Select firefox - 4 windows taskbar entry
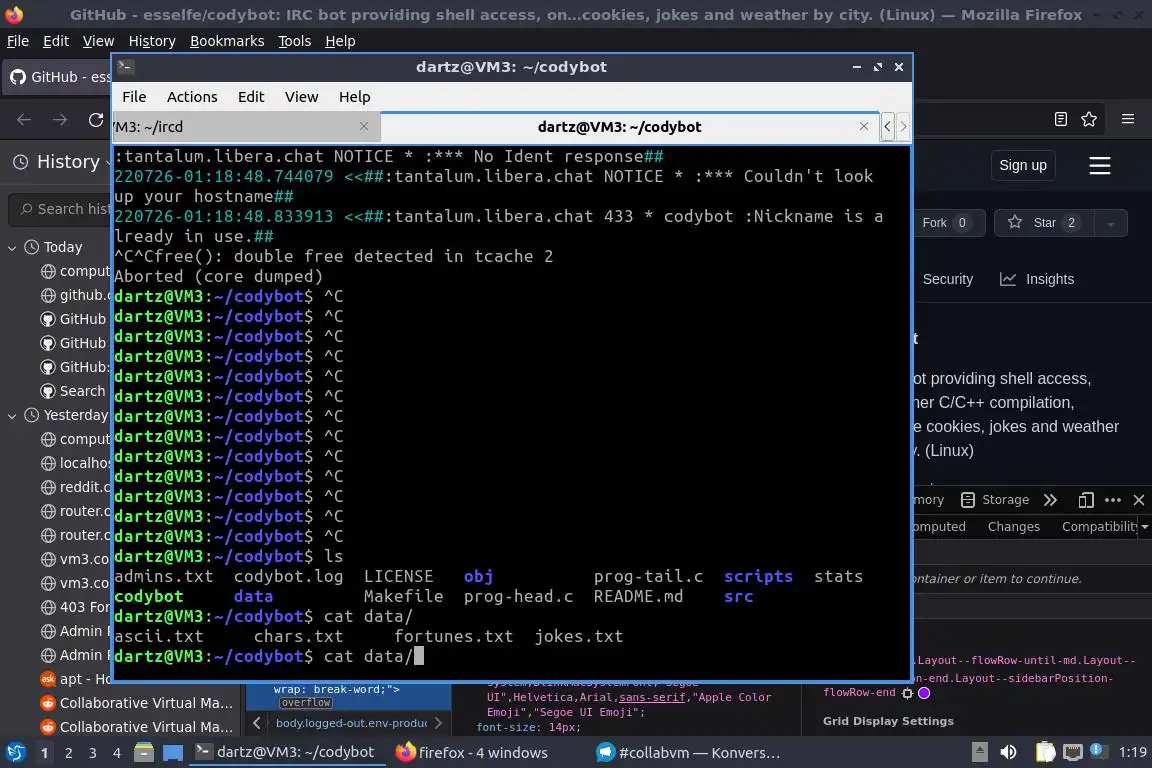Viewport: 1152px width, 768px height. tap(471, 753)
